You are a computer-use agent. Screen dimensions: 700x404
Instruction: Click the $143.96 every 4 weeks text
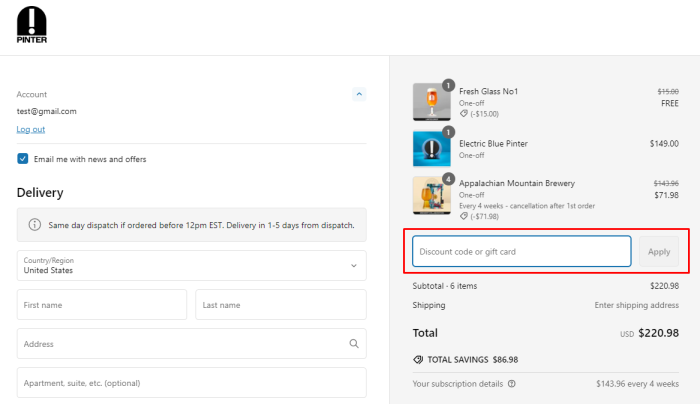click(638, 383)
